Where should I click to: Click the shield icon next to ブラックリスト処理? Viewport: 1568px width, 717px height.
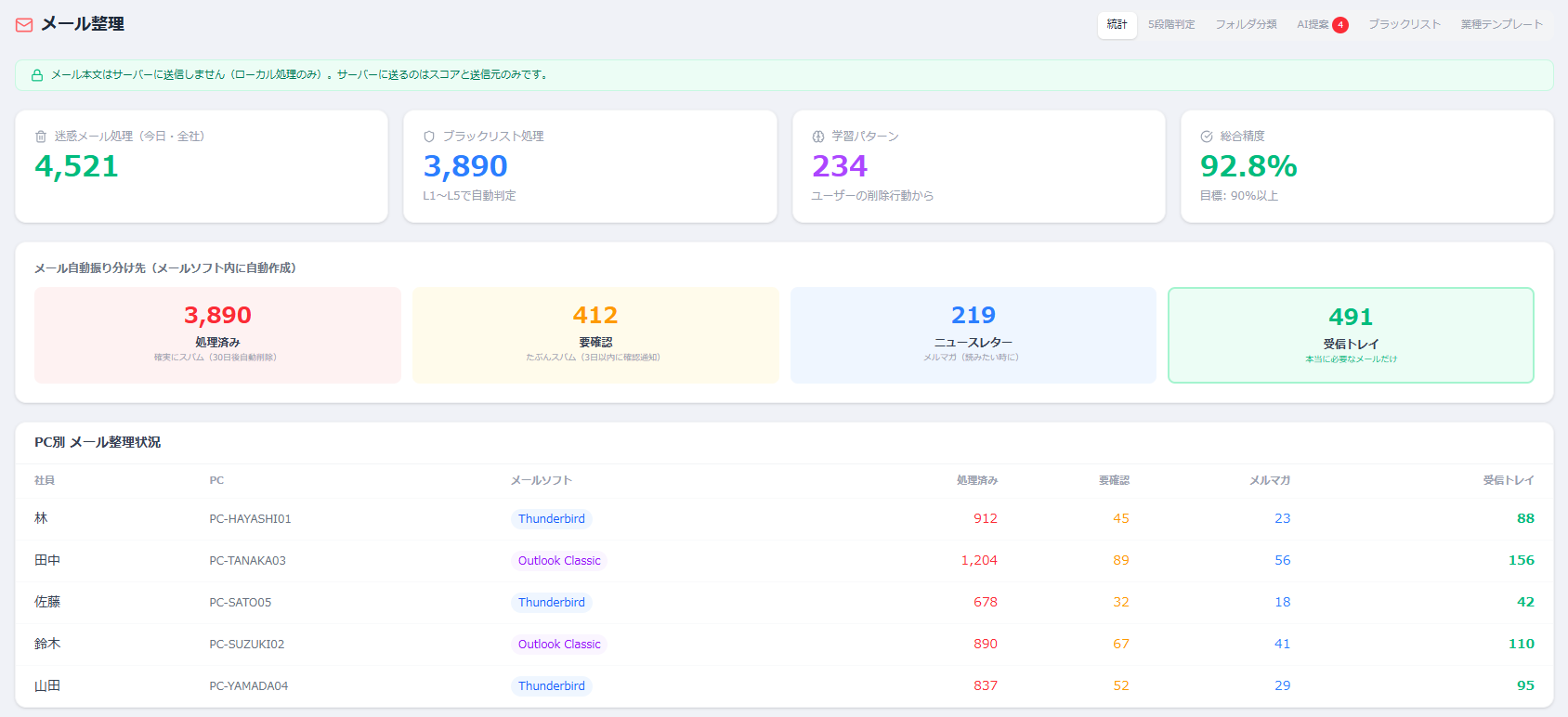click(429, 137)
